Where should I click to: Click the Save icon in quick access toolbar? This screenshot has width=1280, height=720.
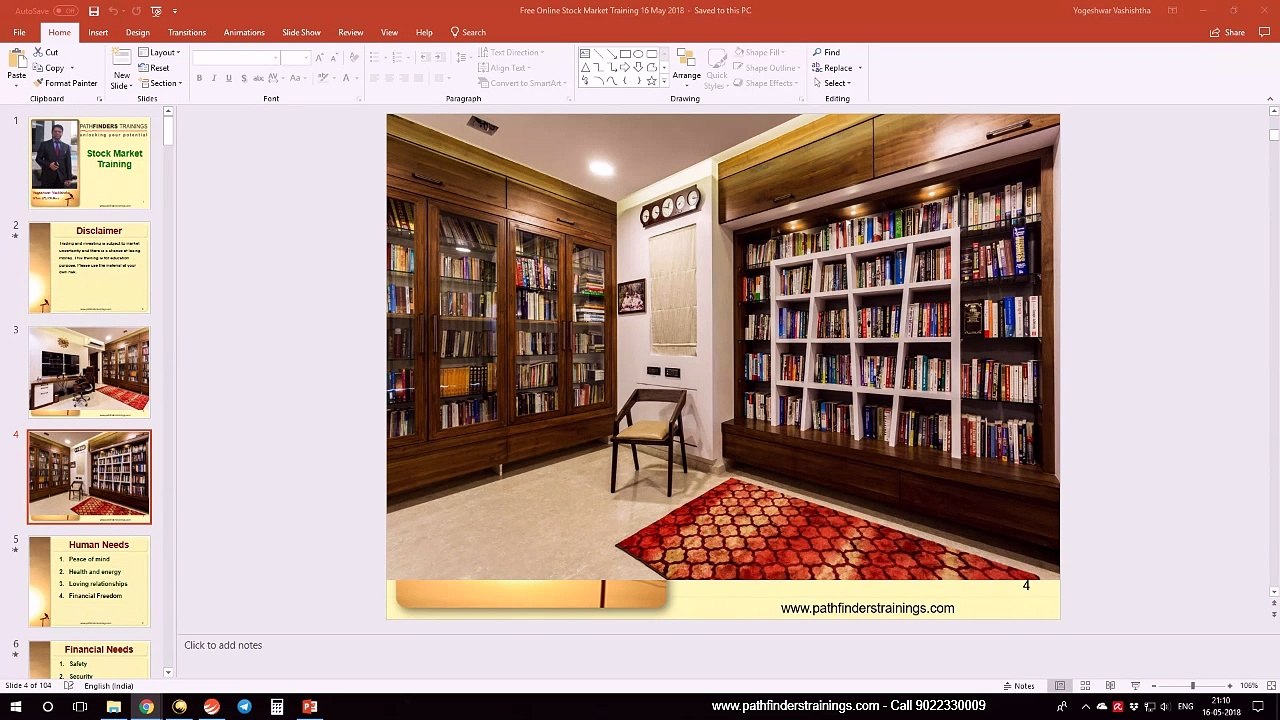pyautogui.click(x=94, y=11)
